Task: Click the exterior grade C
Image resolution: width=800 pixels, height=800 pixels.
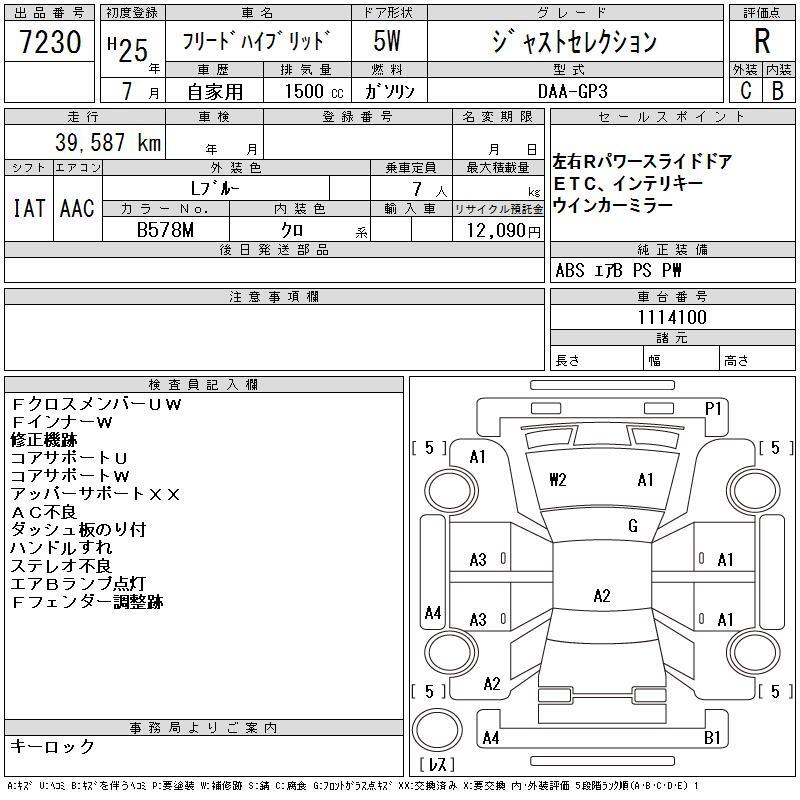Action: [x=746, y=90]
